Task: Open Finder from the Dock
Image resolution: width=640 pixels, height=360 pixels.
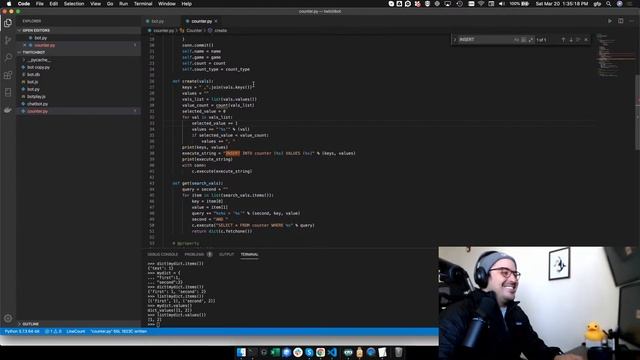Action: 241,352
